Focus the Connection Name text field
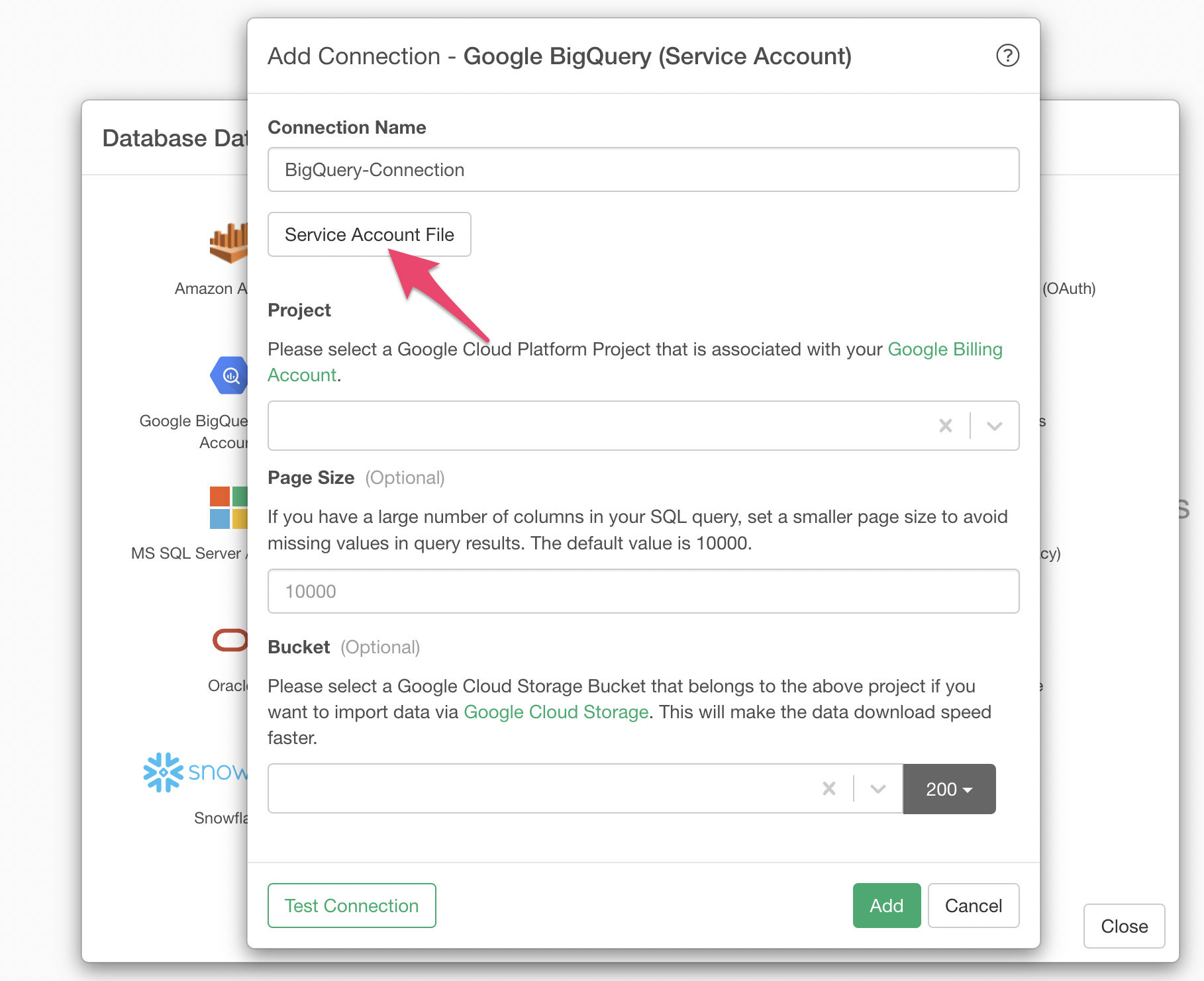The image size is (1204, 981). pyautogui.click(x=643, y=170)
